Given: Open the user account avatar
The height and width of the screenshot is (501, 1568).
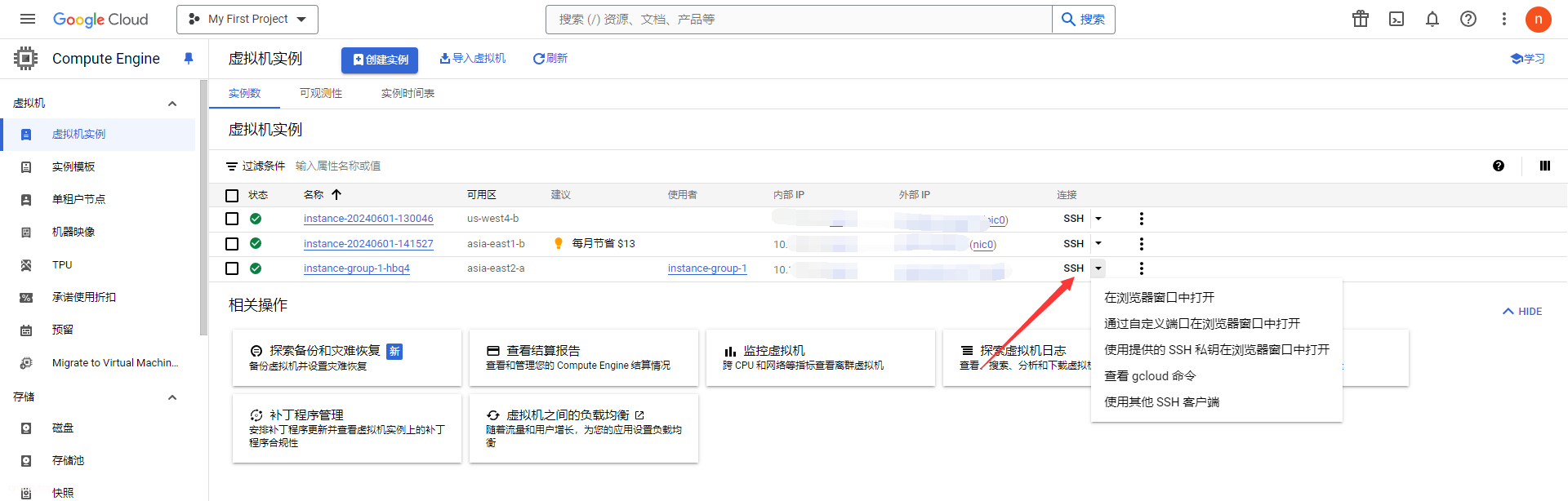Looking at the screenshot, I should coord(1539,19).
